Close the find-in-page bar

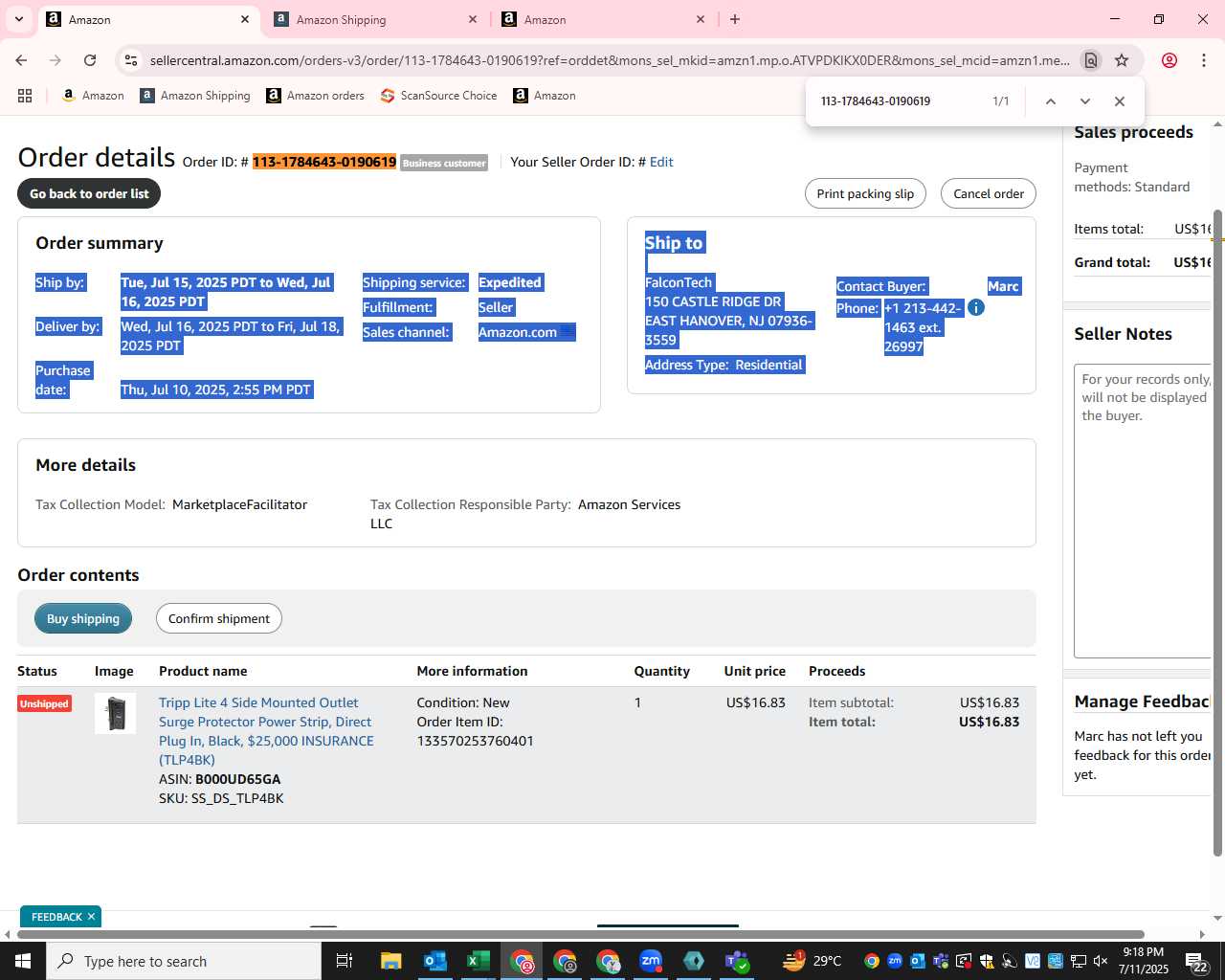coord(1119,101)
